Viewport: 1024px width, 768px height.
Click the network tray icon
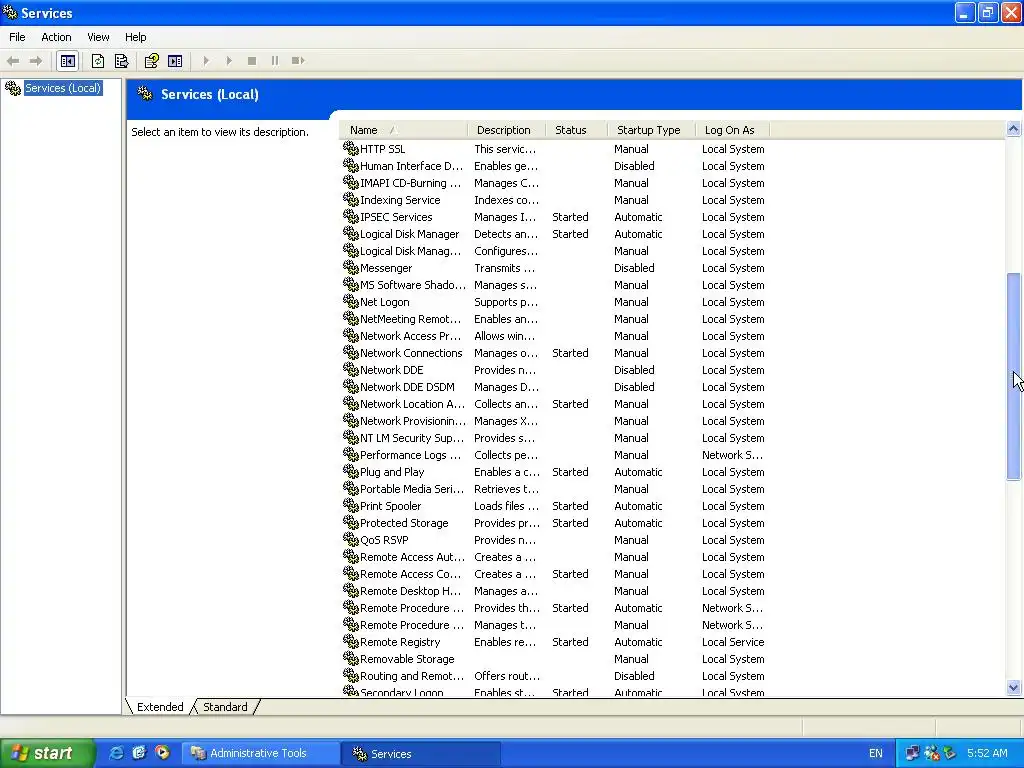(912, 753)
